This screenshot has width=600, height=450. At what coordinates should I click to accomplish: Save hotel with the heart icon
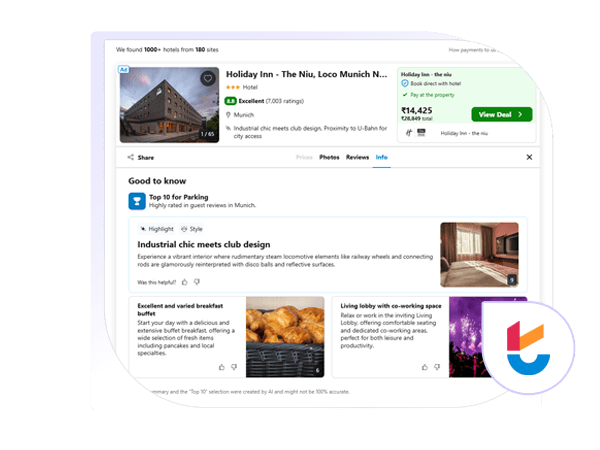pos(208,79)
